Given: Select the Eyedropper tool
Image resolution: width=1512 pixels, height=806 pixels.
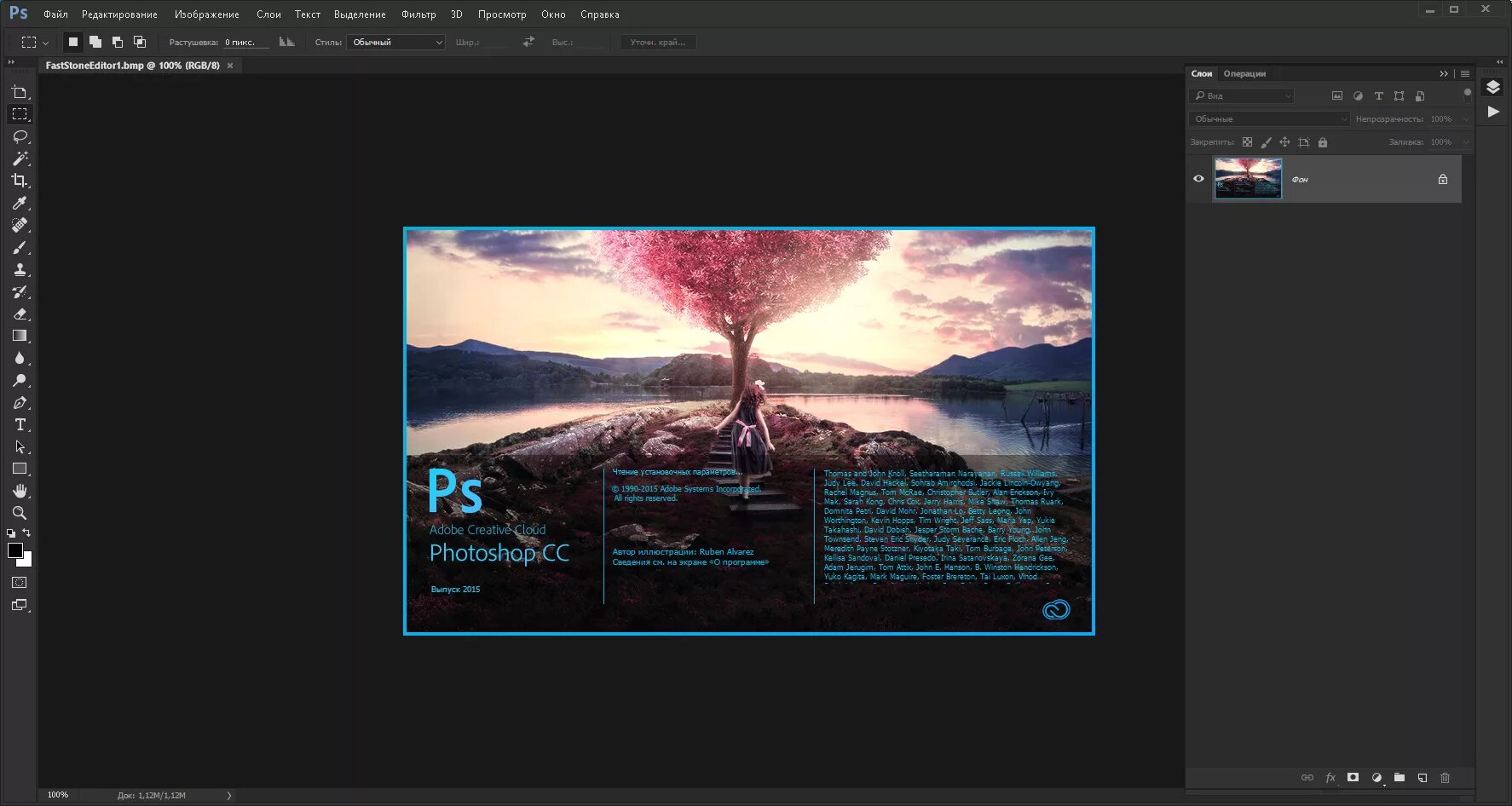Looking at the screenshot, I should [x=20, y=203].
